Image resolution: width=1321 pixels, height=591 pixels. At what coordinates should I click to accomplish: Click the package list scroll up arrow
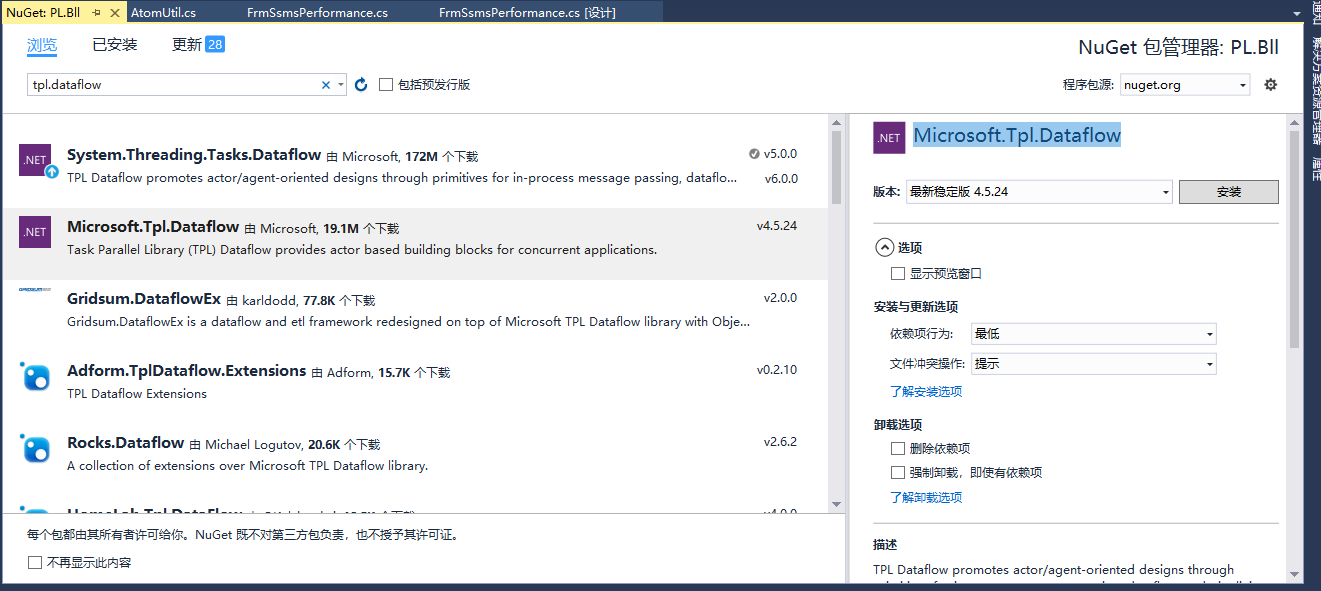(x=836, y=122)
